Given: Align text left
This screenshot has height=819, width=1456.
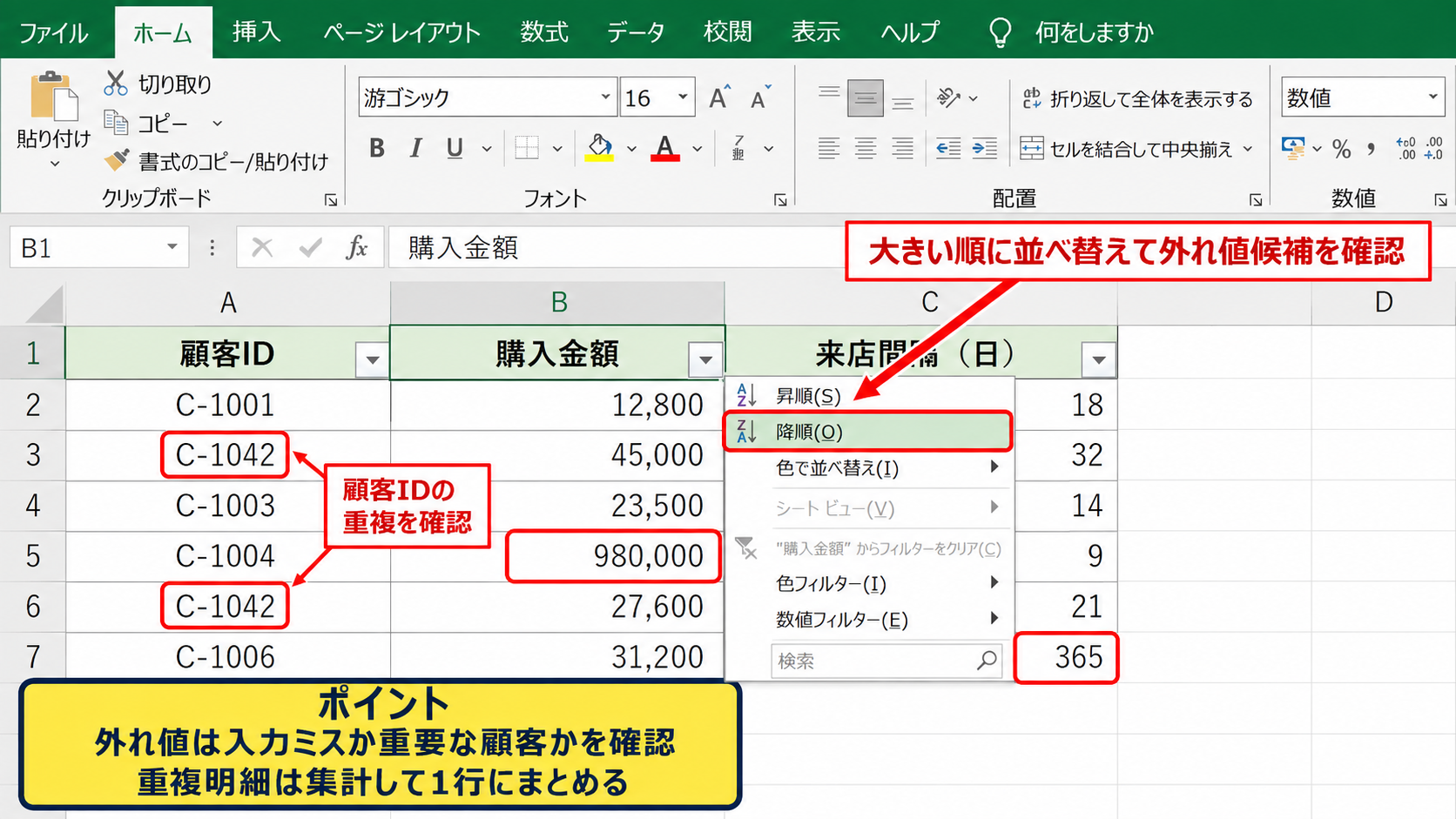Looking at the screenshot, I should (x=829, y=149).
